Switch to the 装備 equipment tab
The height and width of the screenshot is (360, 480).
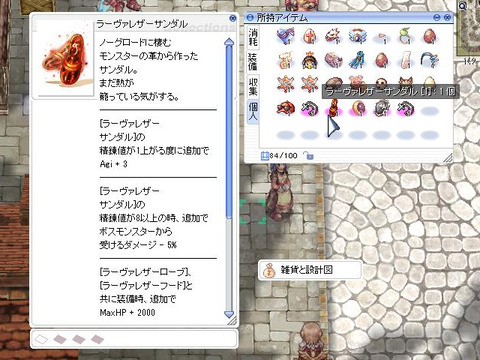point(253,61)
